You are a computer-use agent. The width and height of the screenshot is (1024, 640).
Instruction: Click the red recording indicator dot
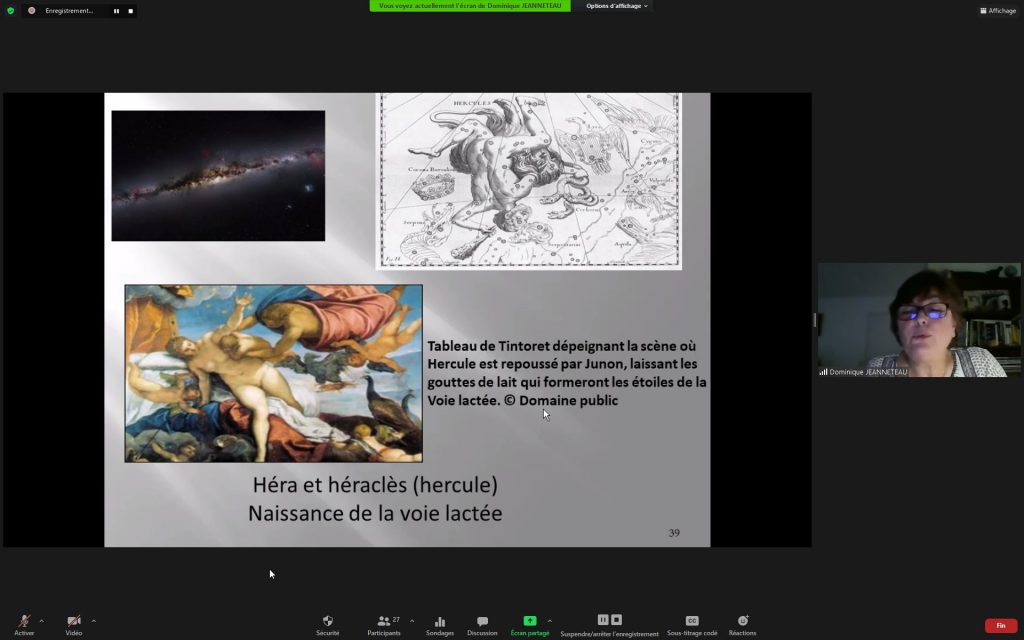[31, 10]
